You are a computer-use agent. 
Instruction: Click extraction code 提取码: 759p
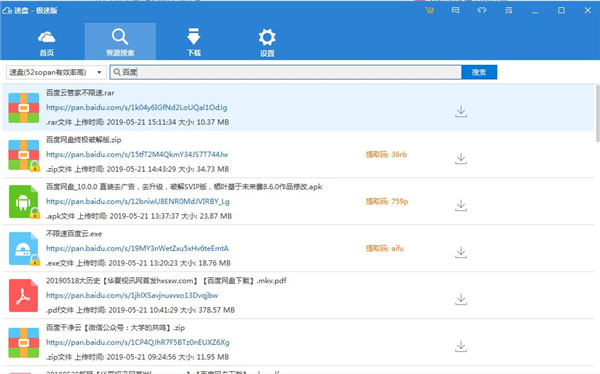(x=387, y=201)
